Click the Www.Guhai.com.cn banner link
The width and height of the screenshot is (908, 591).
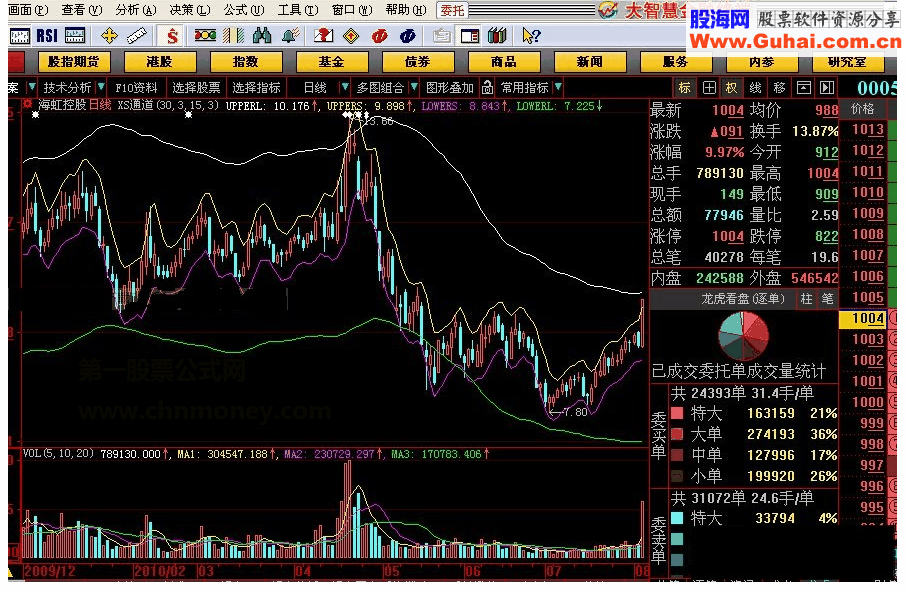click(795, 41)
